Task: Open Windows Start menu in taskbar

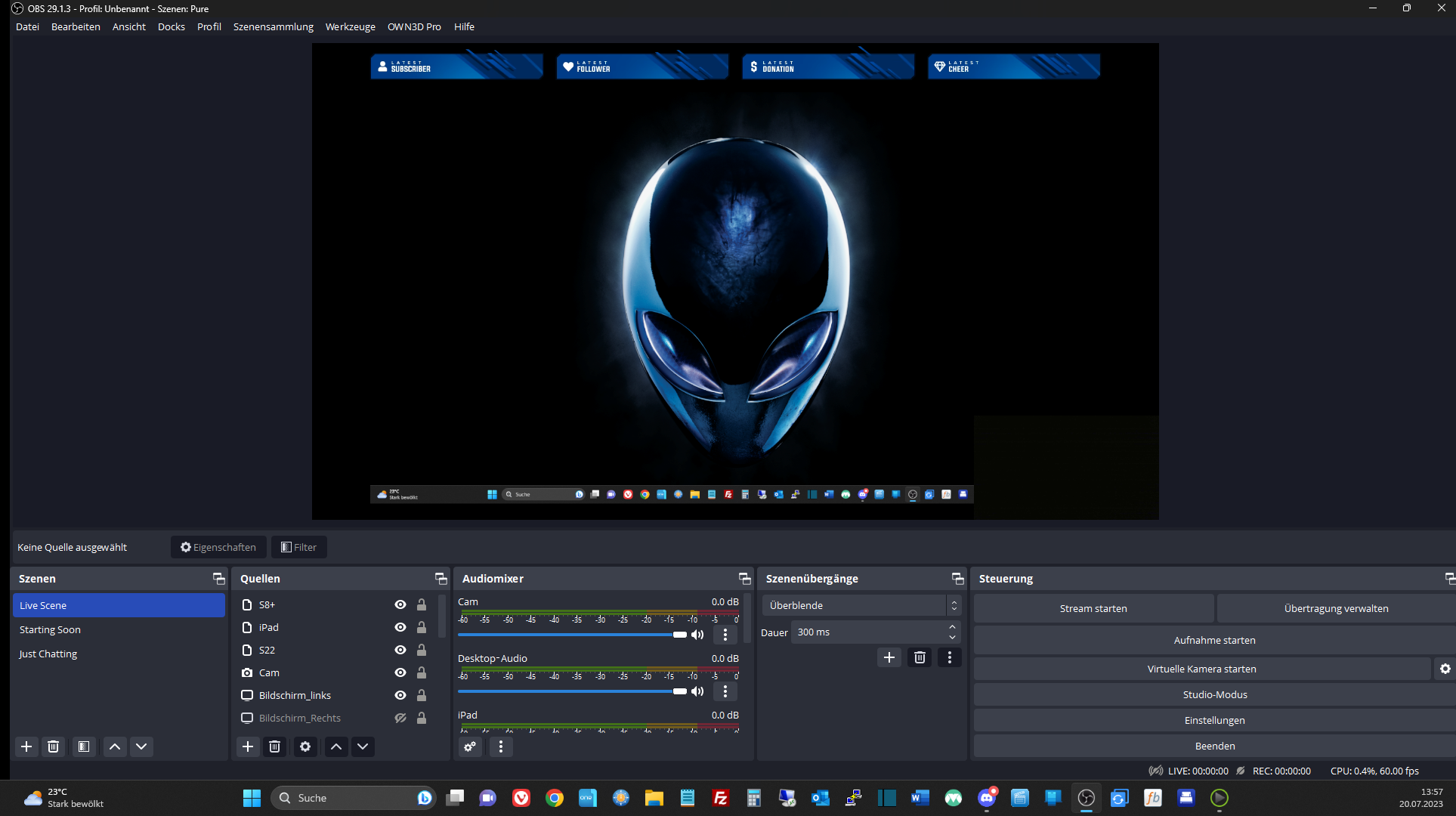Action: click(252, 798)
